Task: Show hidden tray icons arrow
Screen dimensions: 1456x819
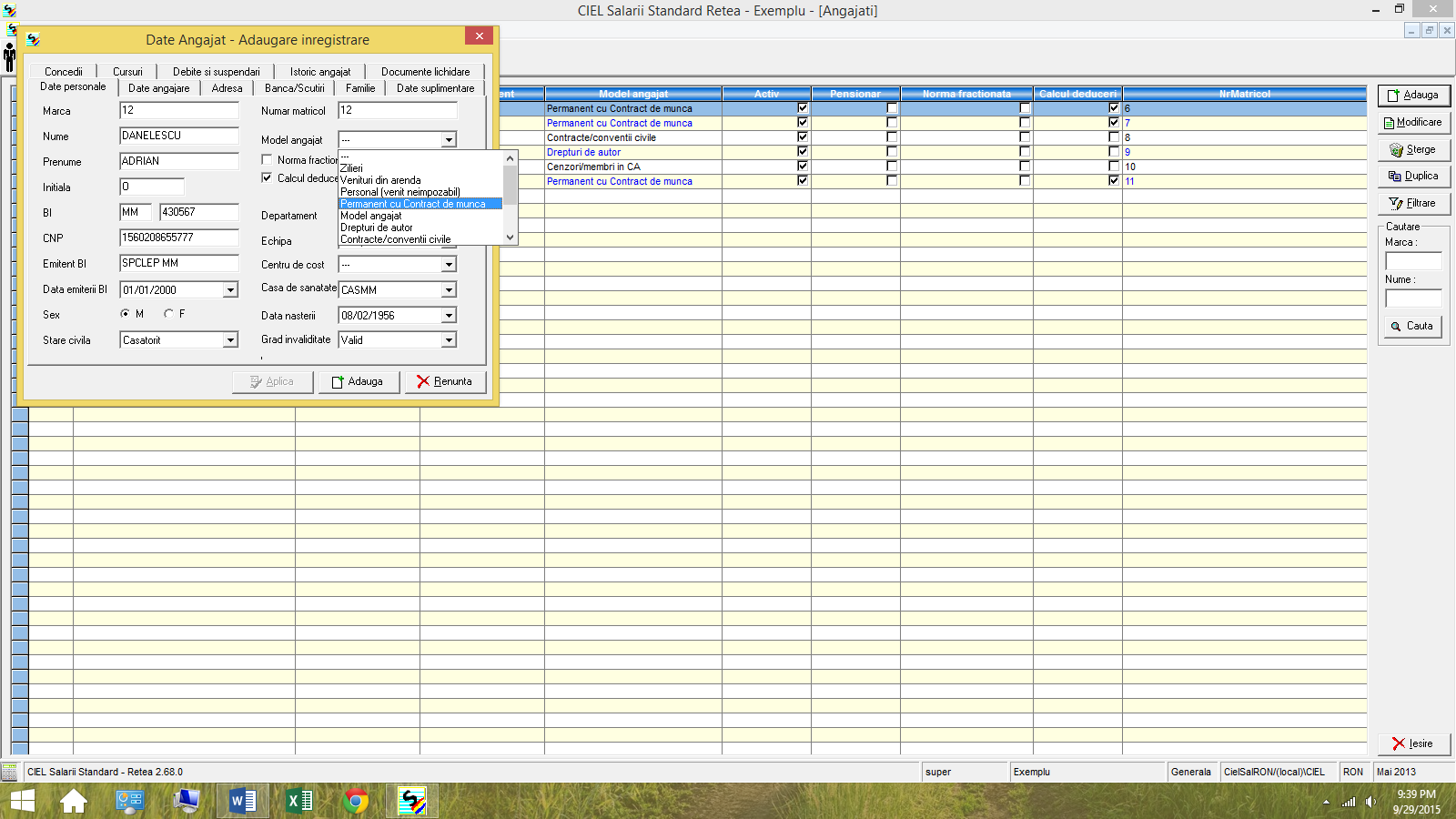Action: [1326, 802]
